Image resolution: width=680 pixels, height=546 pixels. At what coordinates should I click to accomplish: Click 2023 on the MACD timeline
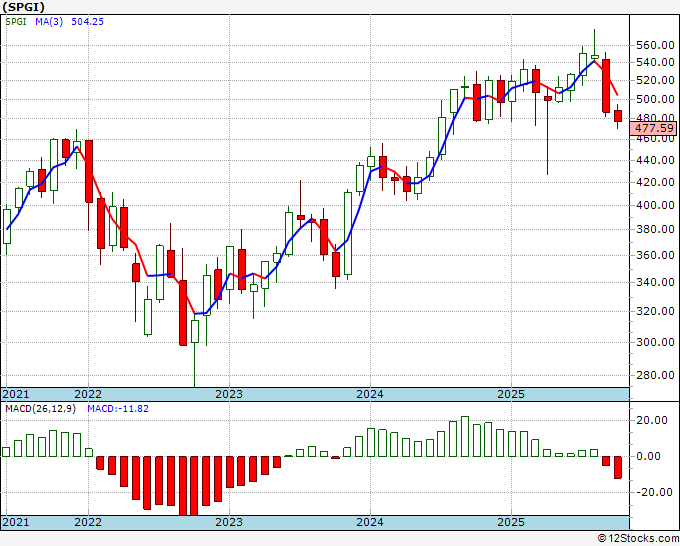click(x=229, y=522)
